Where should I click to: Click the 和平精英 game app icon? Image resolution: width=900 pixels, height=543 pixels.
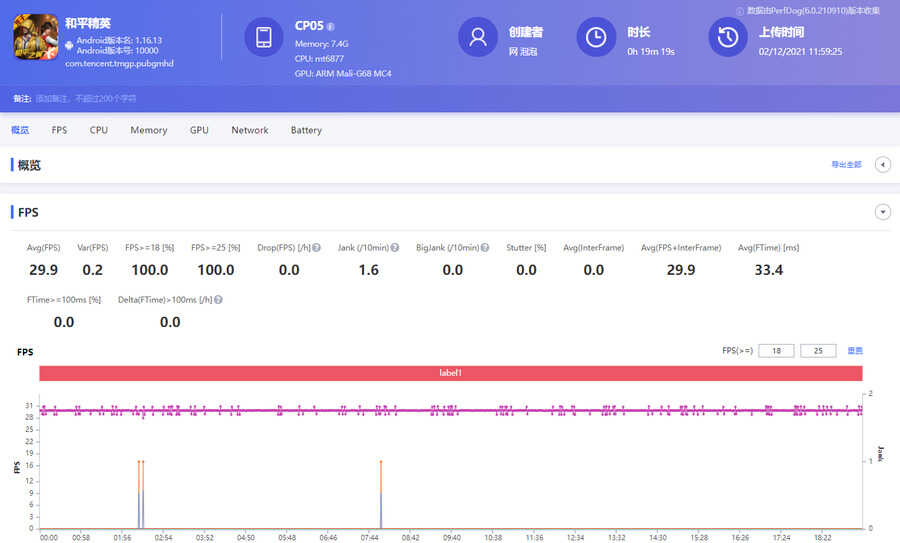36,37
